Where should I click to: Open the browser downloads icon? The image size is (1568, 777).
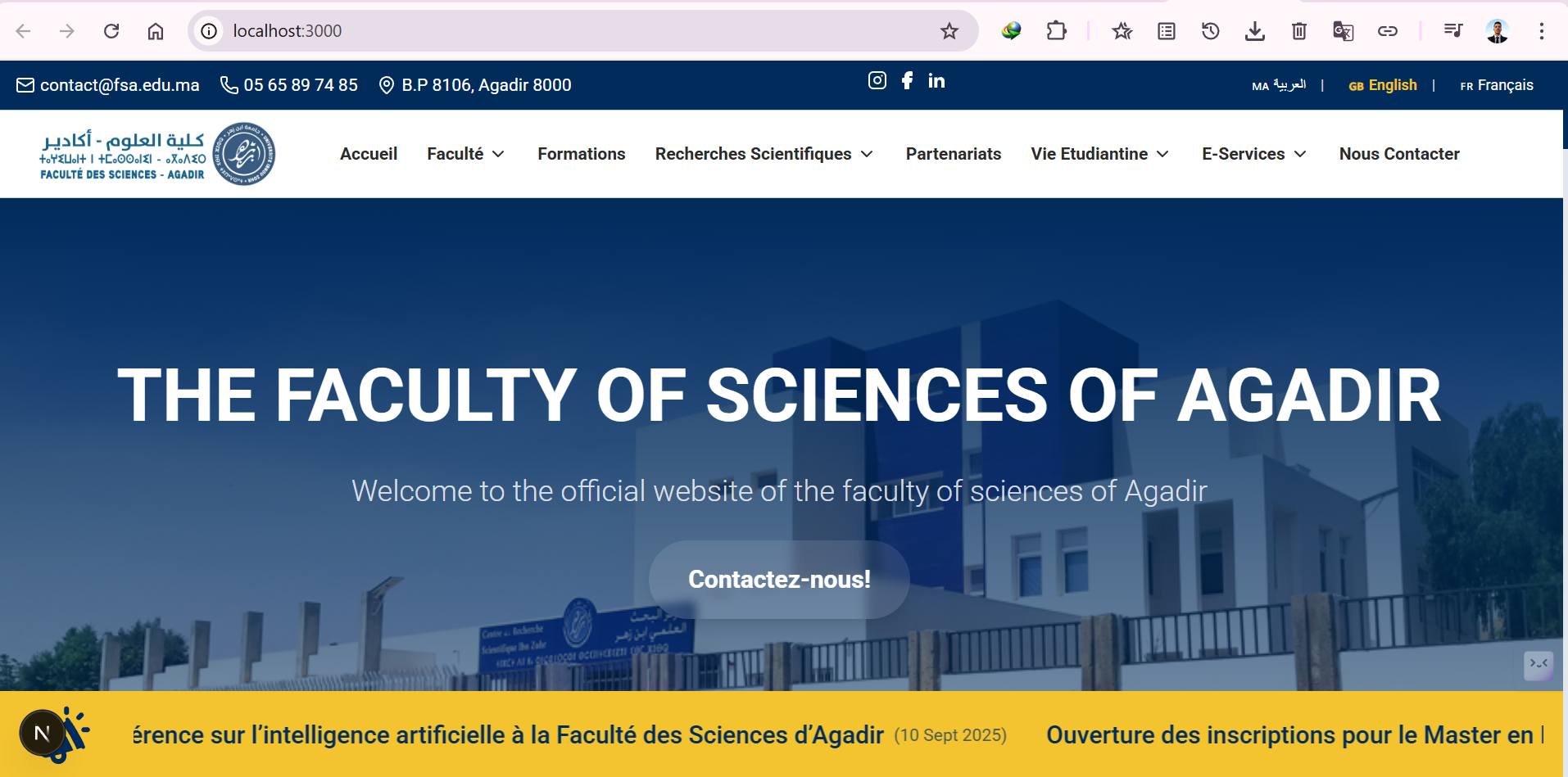(x=1254, y=31)
